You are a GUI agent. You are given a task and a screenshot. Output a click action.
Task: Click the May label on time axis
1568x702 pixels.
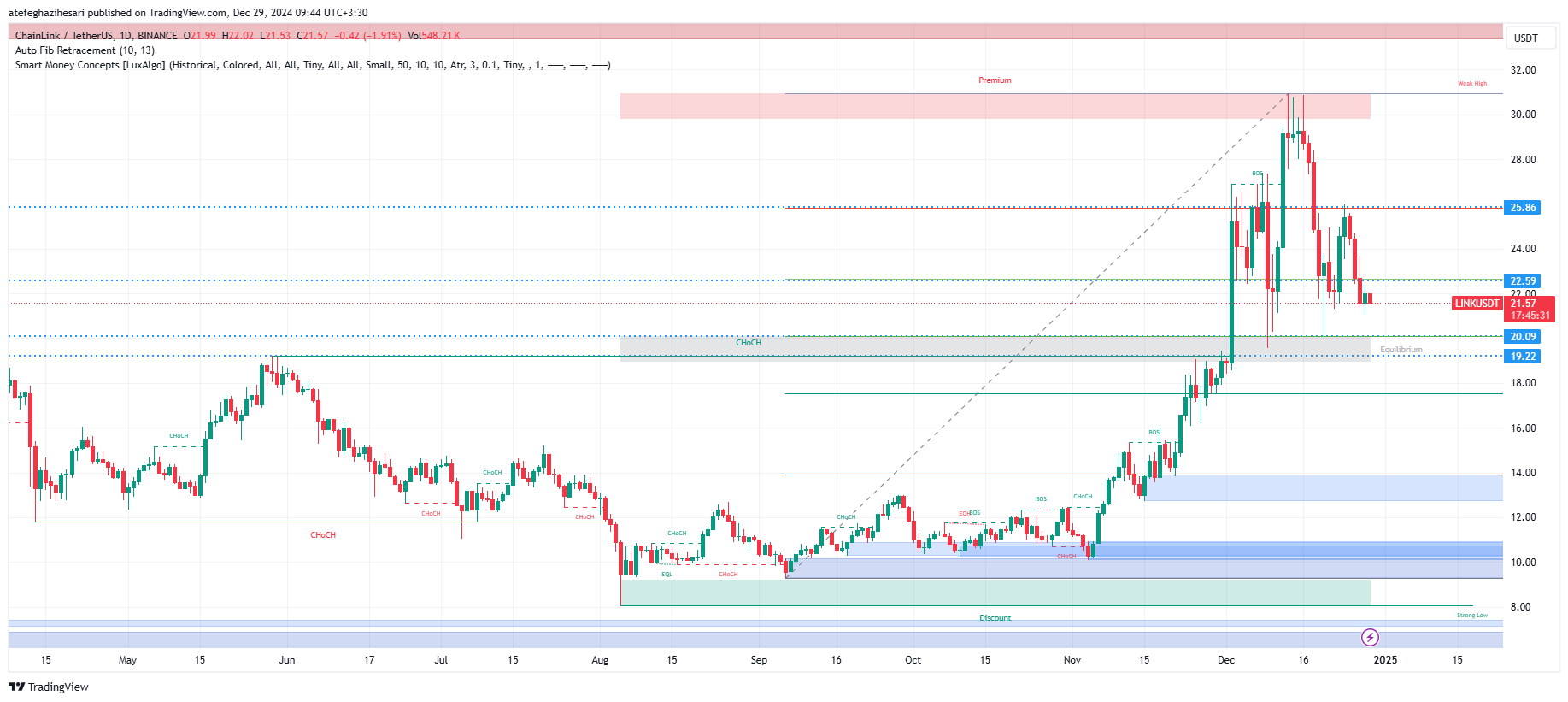(127, 660)
